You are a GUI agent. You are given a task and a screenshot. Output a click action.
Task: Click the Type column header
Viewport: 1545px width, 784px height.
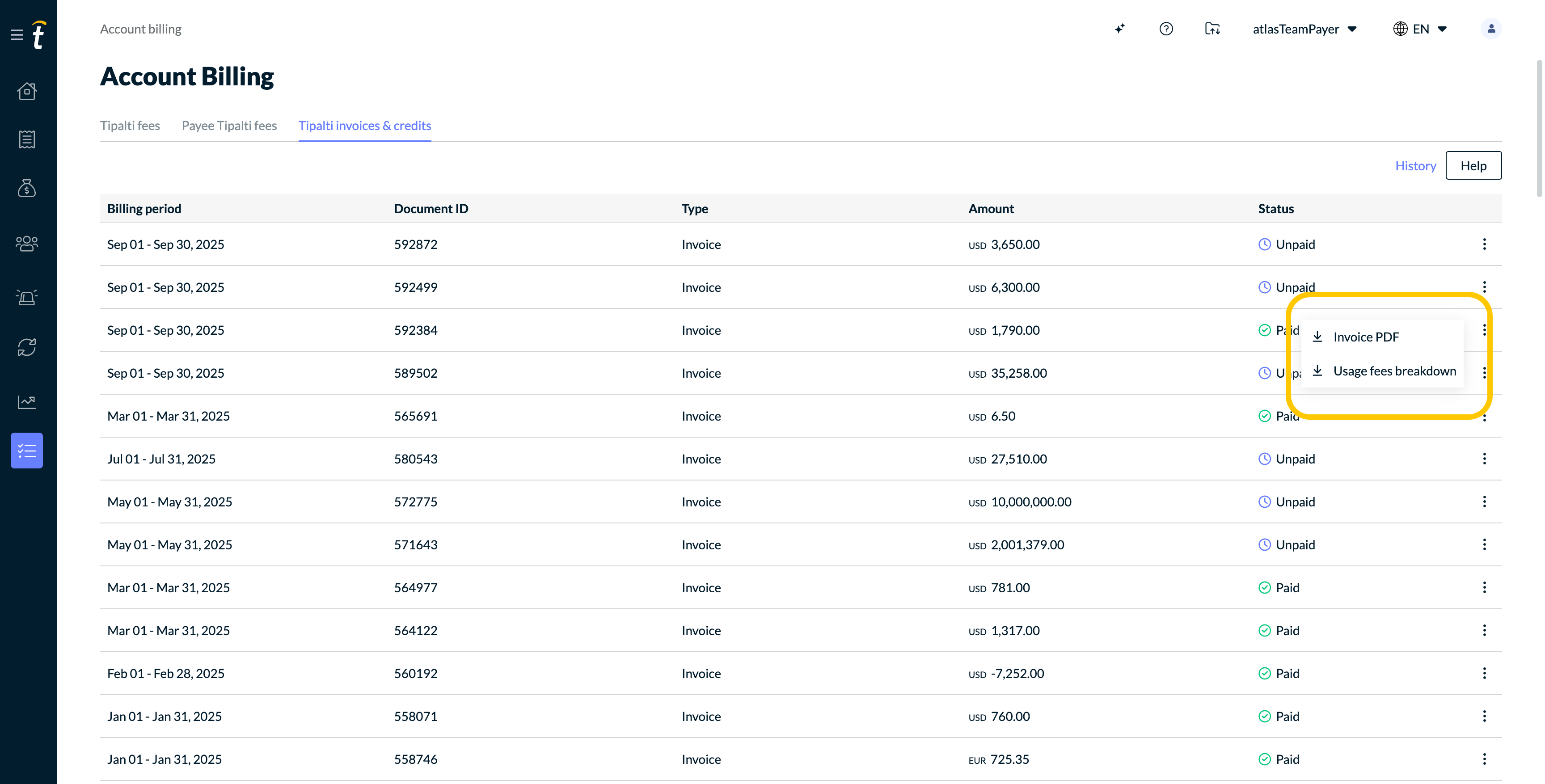pyautogui.click(x=695, y=209)
